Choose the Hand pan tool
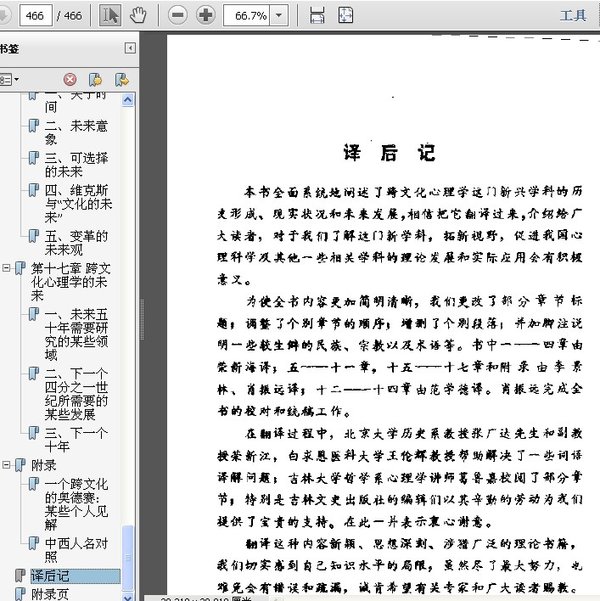The height and width of the screenshot is (601, 600). (138, 15)
